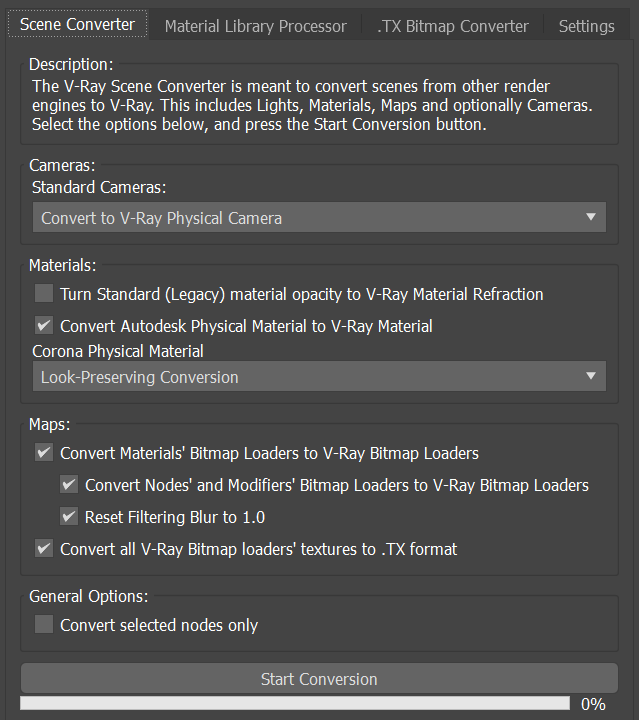Uncheck Reset Filtering Blur to 1.0
The width and height of the screenshot is (639, 720).
pyautogui.click(x=69, y=517)
